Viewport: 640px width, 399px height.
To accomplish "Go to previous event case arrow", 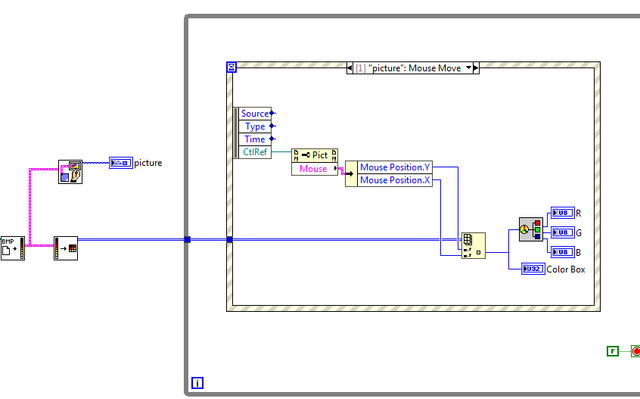I will 349,68.
